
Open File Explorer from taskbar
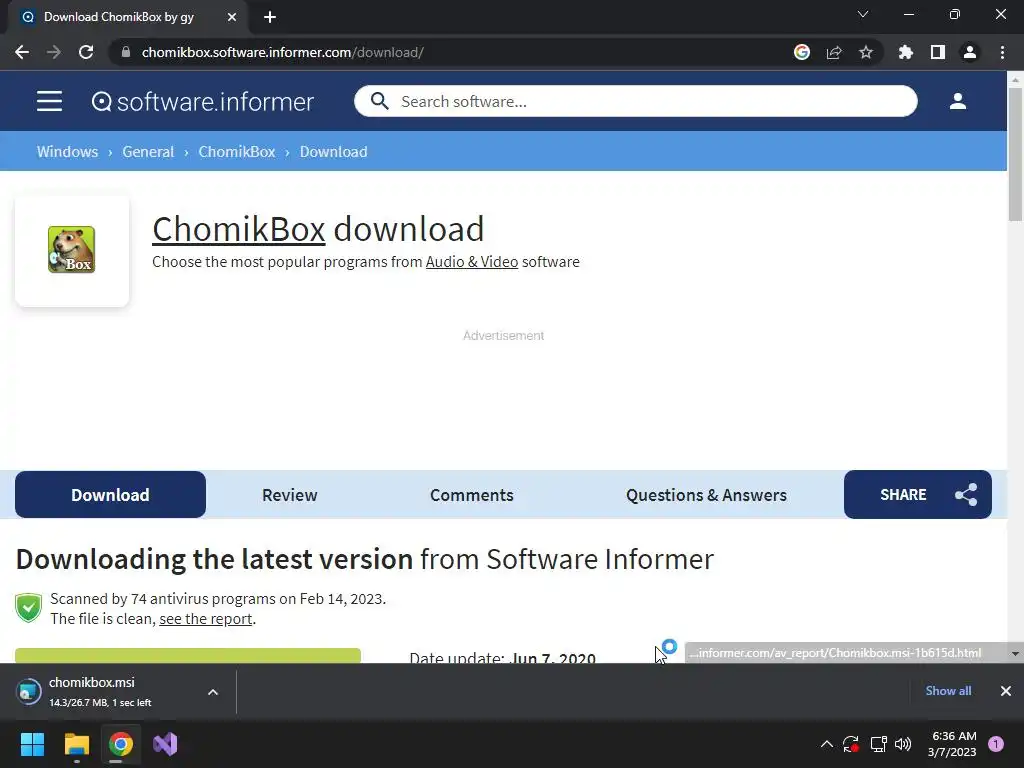[x=76, y=744]
